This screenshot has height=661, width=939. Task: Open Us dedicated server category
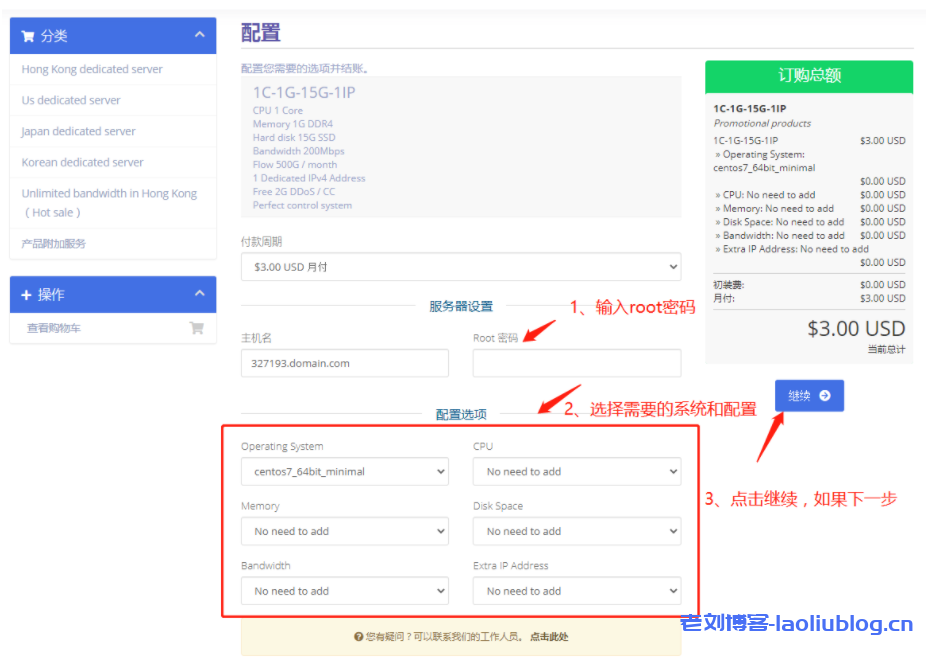pyautogui.click(x=71, y=100)
